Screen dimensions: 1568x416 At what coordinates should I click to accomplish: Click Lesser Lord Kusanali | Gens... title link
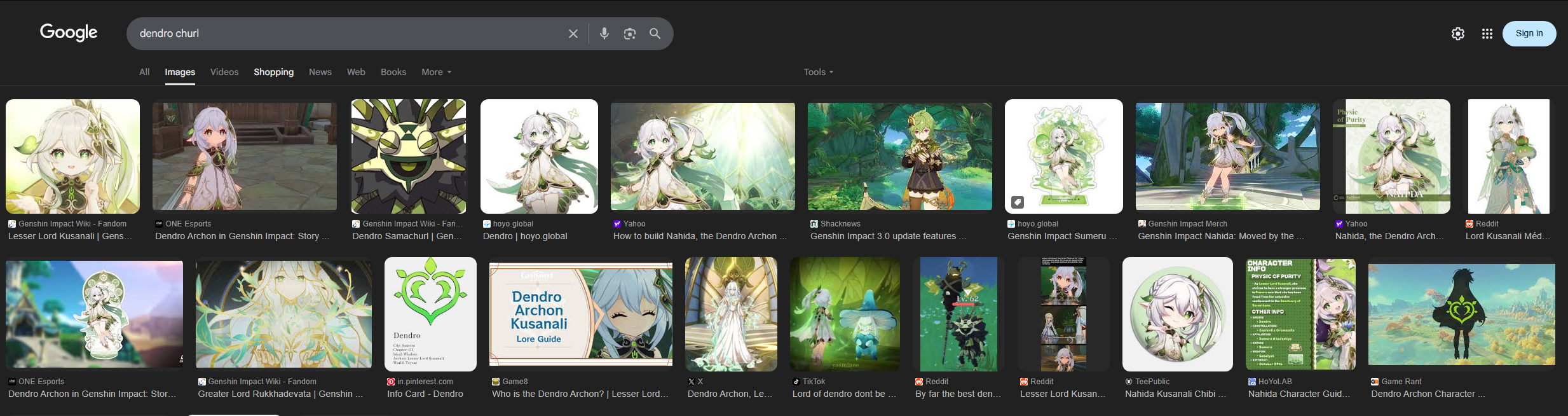pos(70,236)
